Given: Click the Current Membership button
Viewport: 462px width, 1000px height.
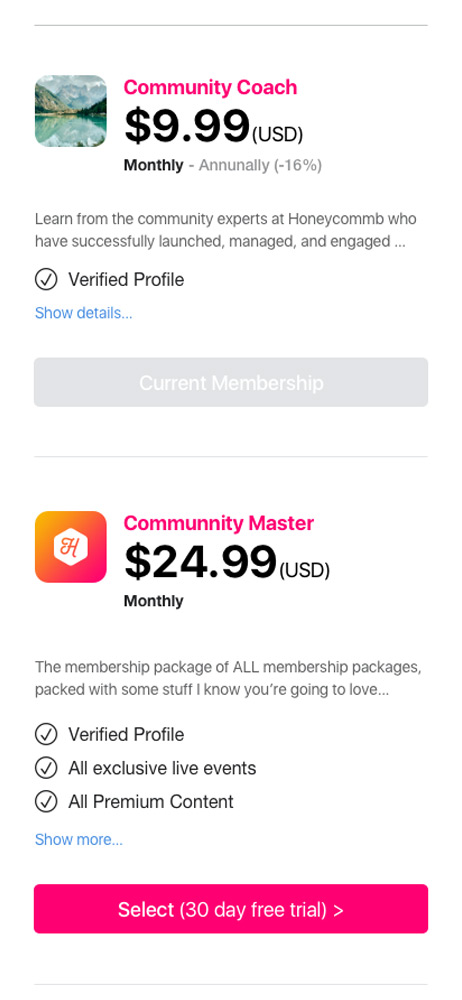Looking at the screenshot, I should [231, 382].
